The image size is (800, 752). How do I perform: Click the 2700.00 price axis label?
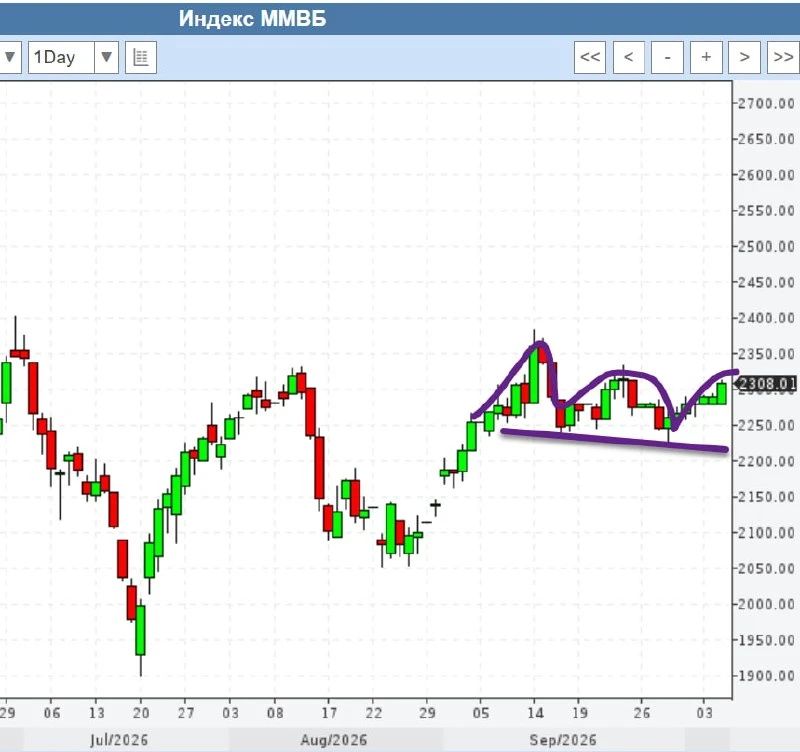tap(766, 104)
